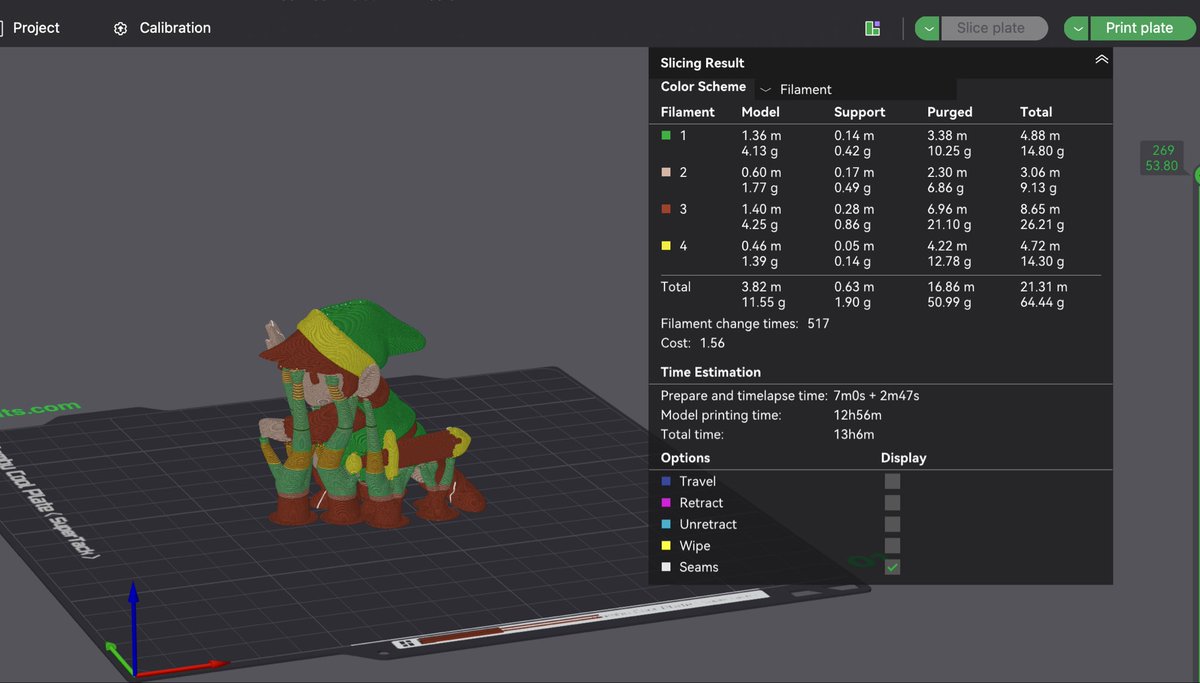The image size is (1200, 683).
Task: Click the Time Estimation heading
Action: (x=711, y=372)
